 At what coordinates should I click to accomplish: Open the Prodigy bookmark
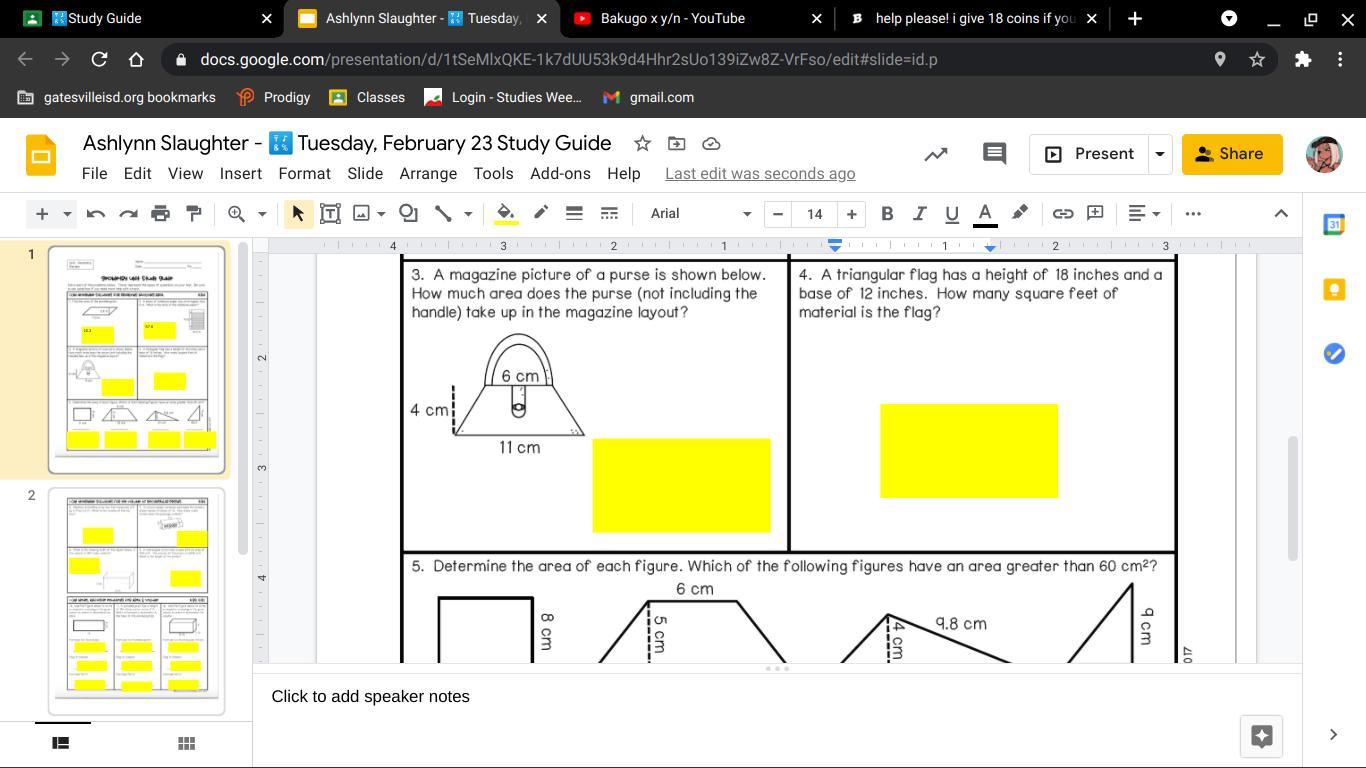(x=273, y=97)
